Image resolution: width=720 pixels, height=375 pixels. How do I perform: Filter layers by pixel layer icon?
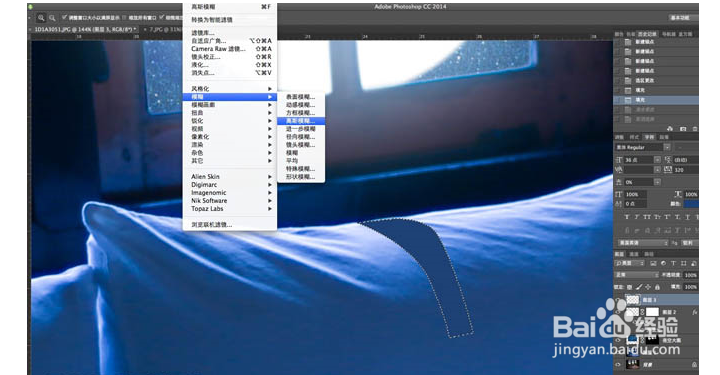coord(652,263)
